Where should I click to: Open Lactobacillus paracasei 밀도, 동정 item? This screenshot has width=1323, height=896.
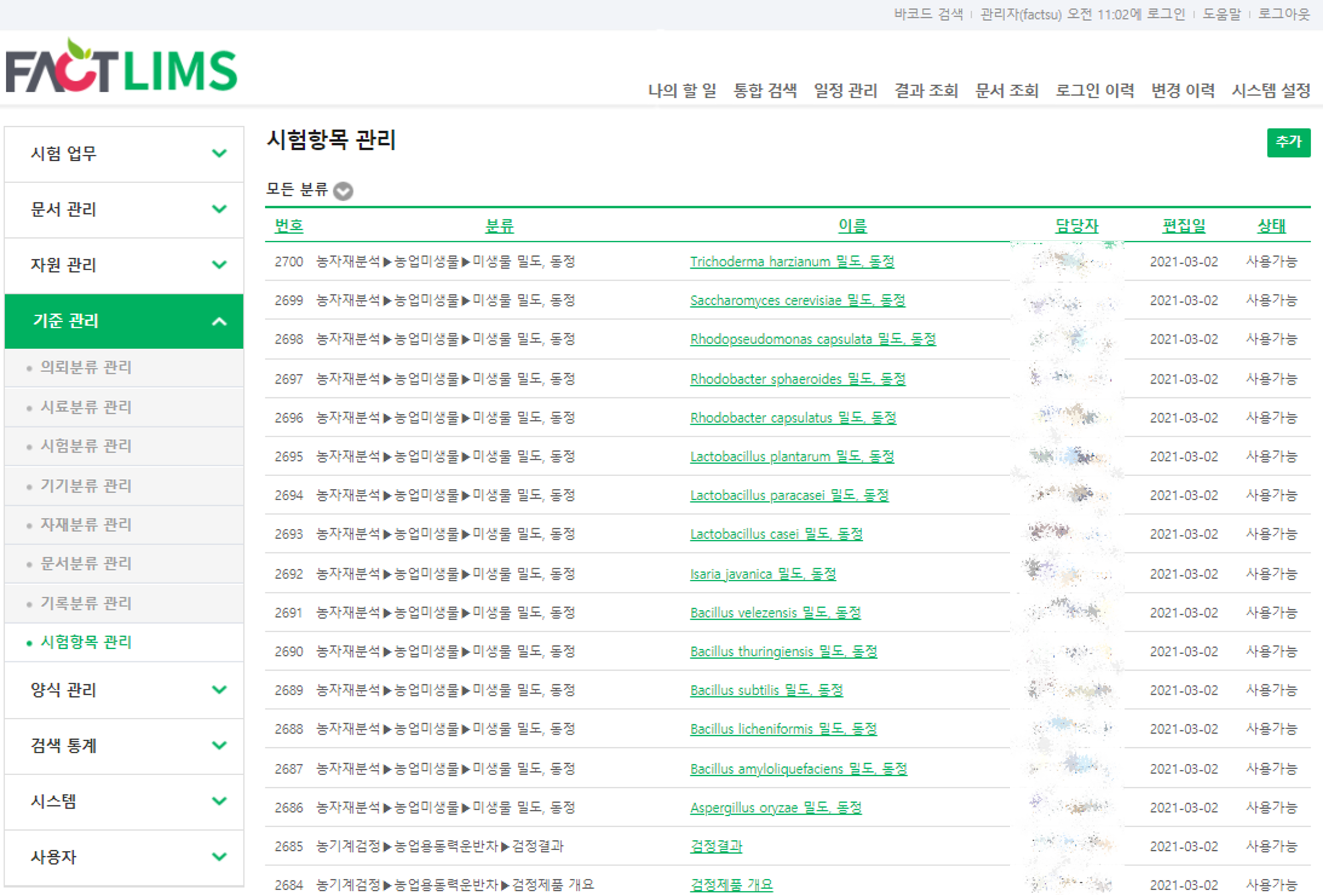tap(789, 495)
